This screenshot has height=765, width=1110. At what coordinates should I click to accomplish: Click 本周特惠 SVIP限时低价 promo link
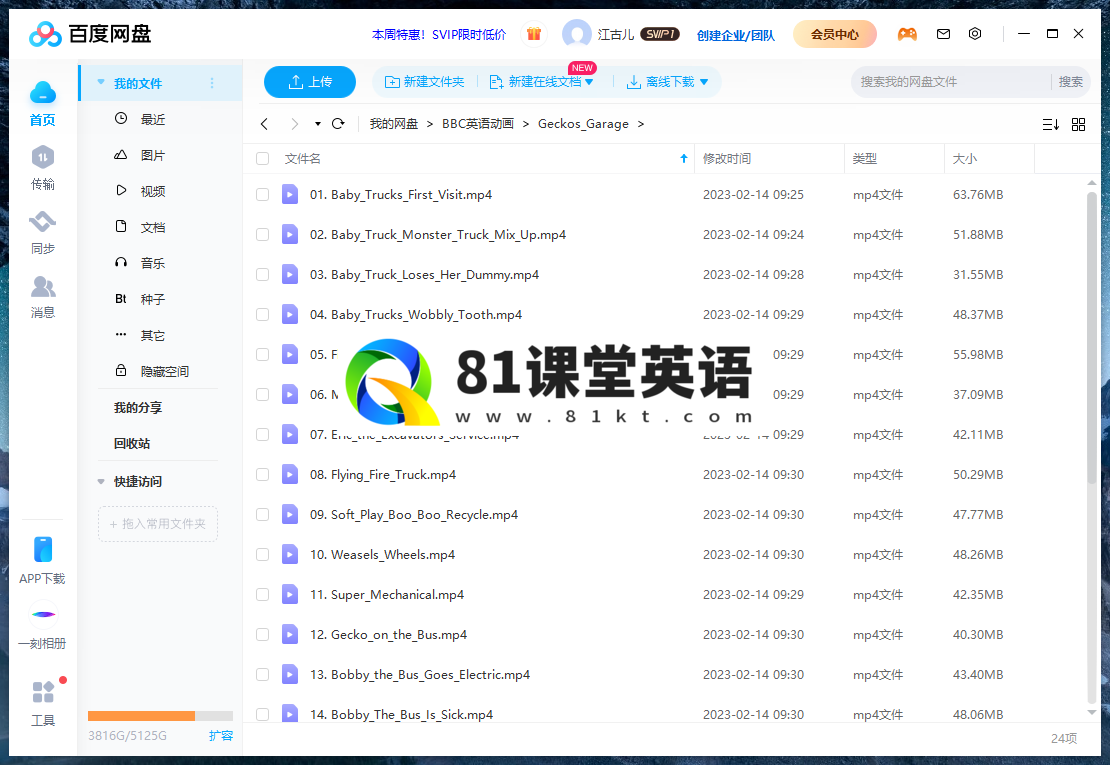tap(439, 35)
